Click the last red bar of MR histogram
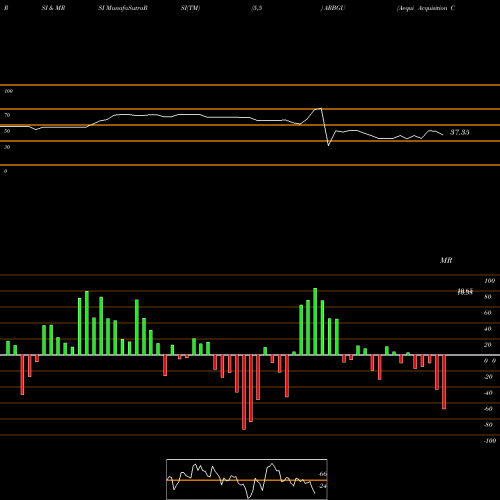The height and width of the screenshot is (500, 500). coord(444,382)
